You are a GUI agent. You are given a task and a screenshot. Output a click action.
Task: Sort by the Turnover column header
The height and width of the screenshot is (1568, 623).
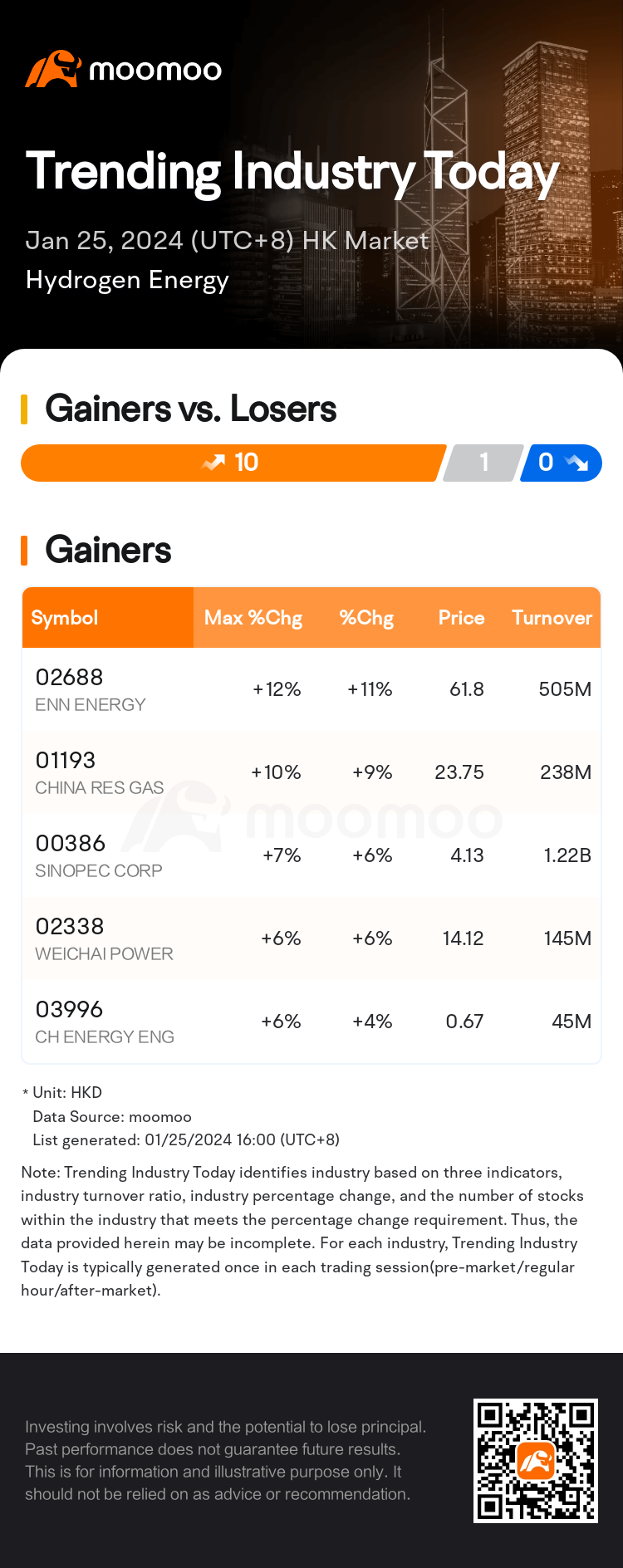click(552, 618)
